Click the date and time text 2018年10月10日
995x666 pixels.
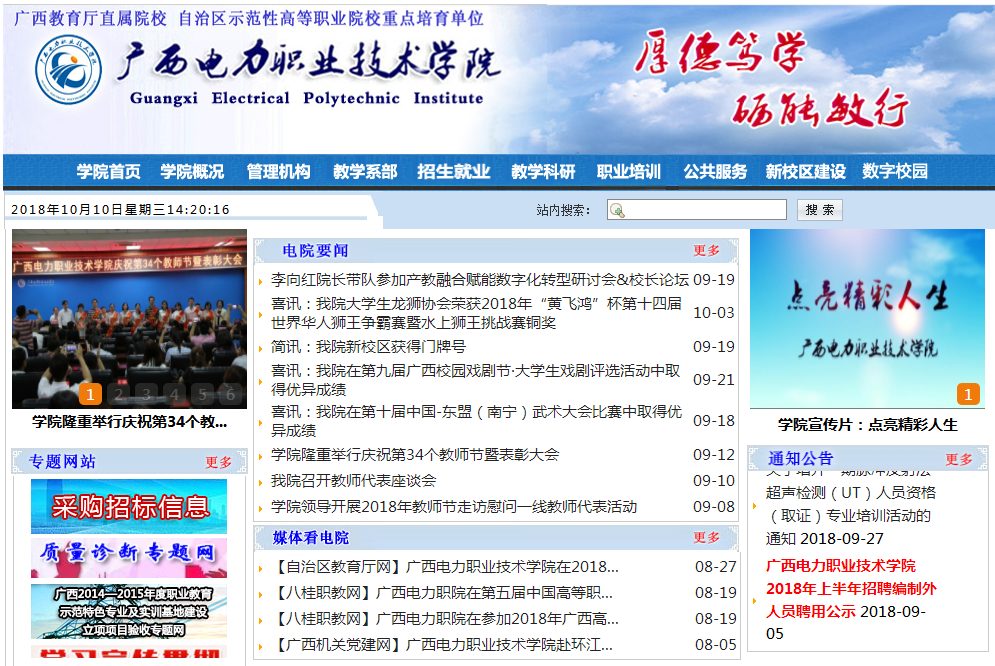tap(120, 209)
